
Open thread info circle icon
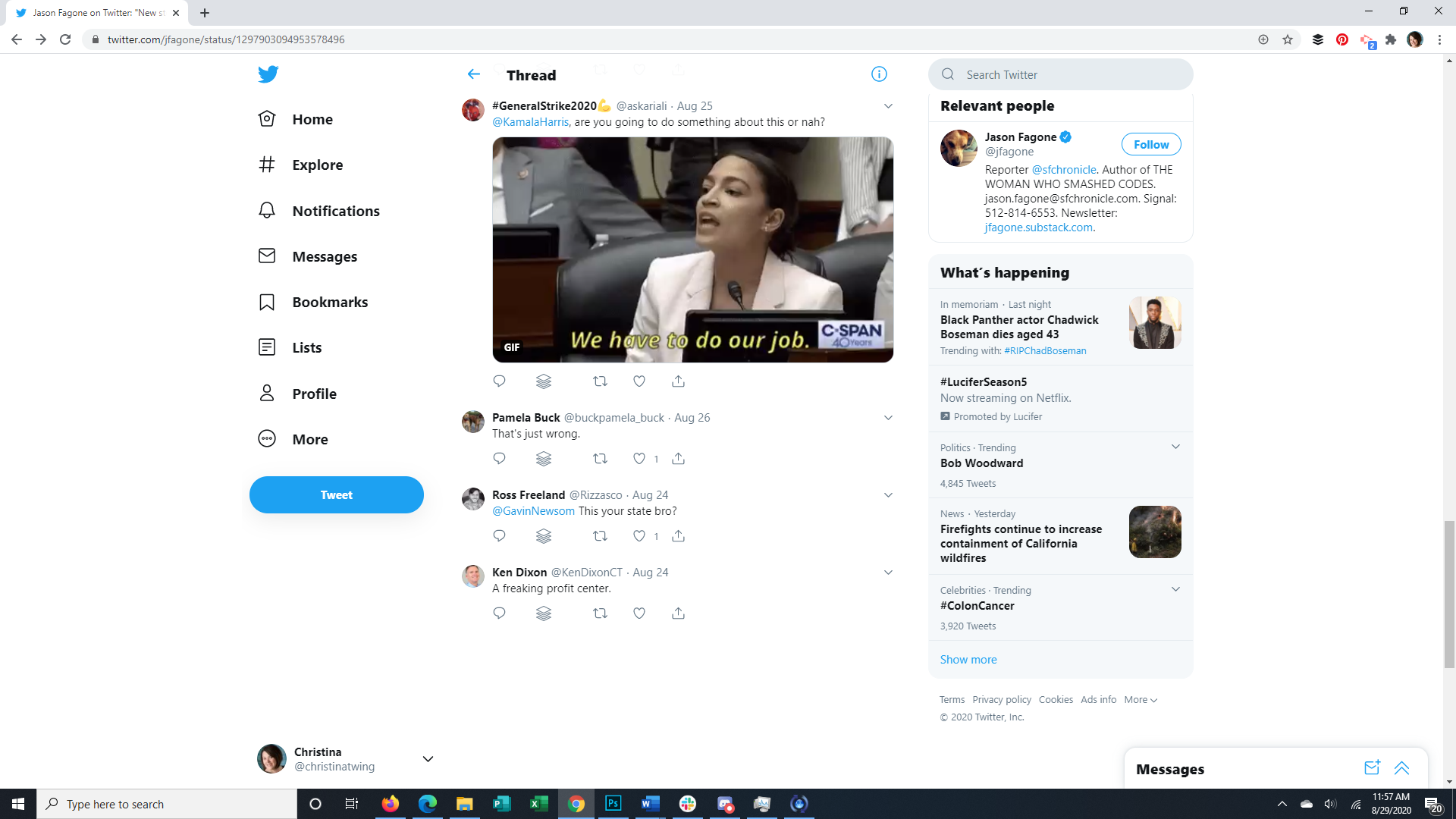[879, 74]
